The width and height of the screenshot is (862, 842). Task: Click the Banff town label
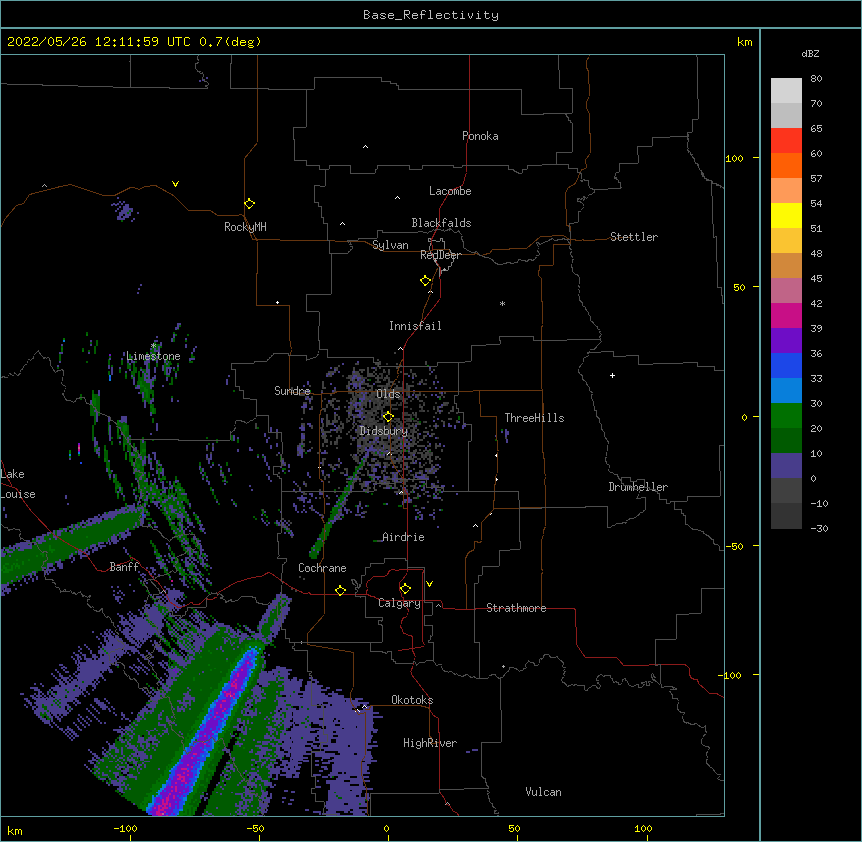click(x=124, y=567)
